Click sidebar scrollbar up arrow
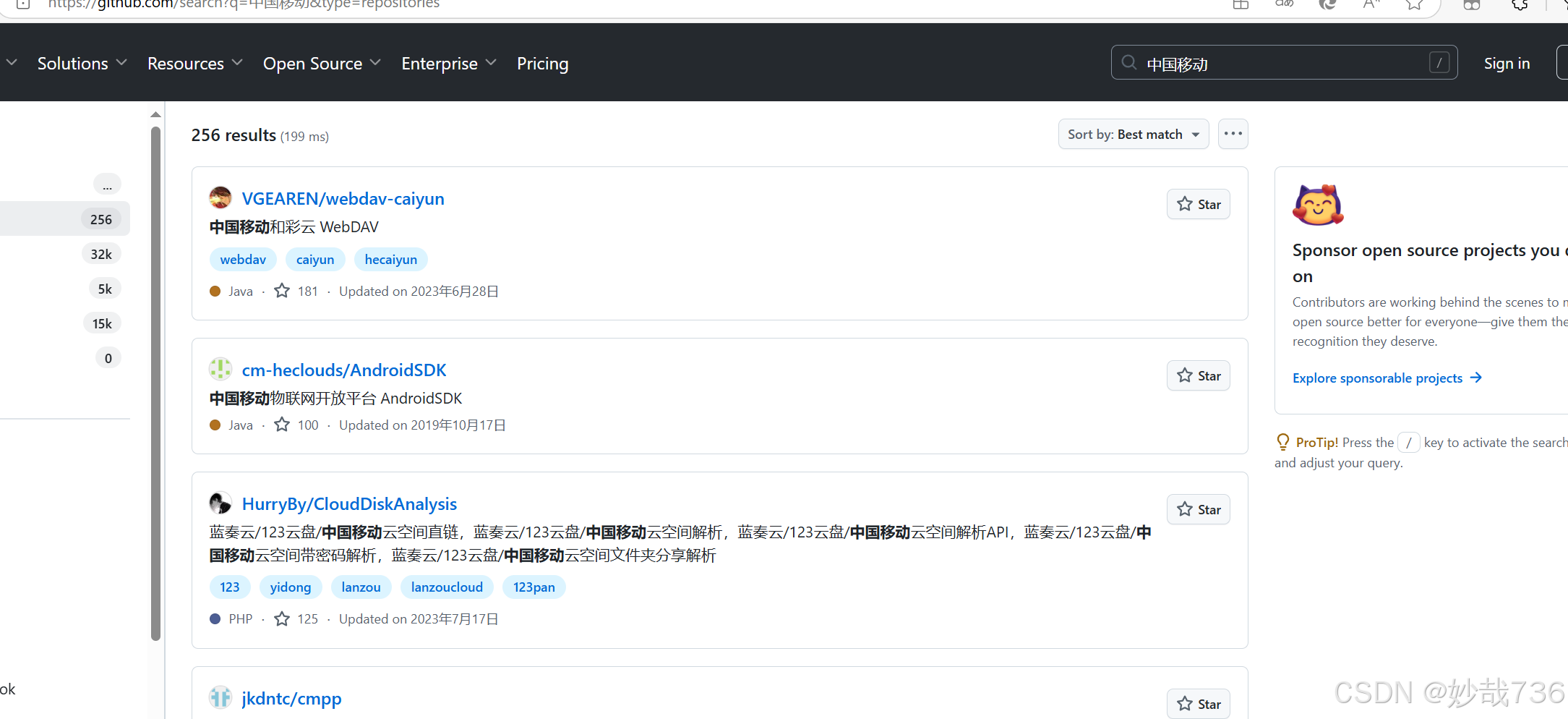The height and width of the screenshot is (719, 1568). click(x=155, y=114)
